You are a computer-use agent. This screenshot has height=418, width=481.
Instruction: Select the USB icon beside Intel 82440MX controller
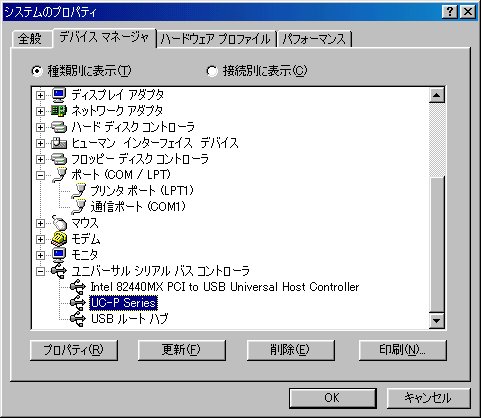78,287
